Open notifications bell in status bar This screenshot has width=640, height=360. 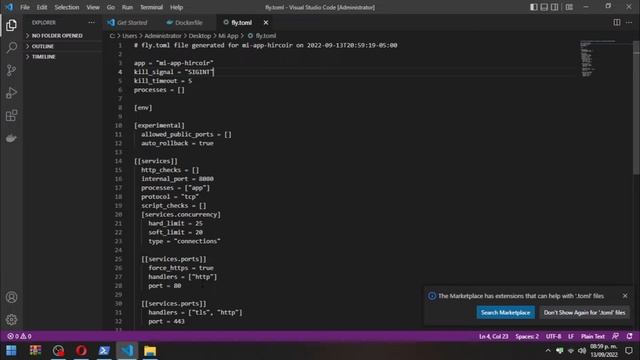point(629,336)
